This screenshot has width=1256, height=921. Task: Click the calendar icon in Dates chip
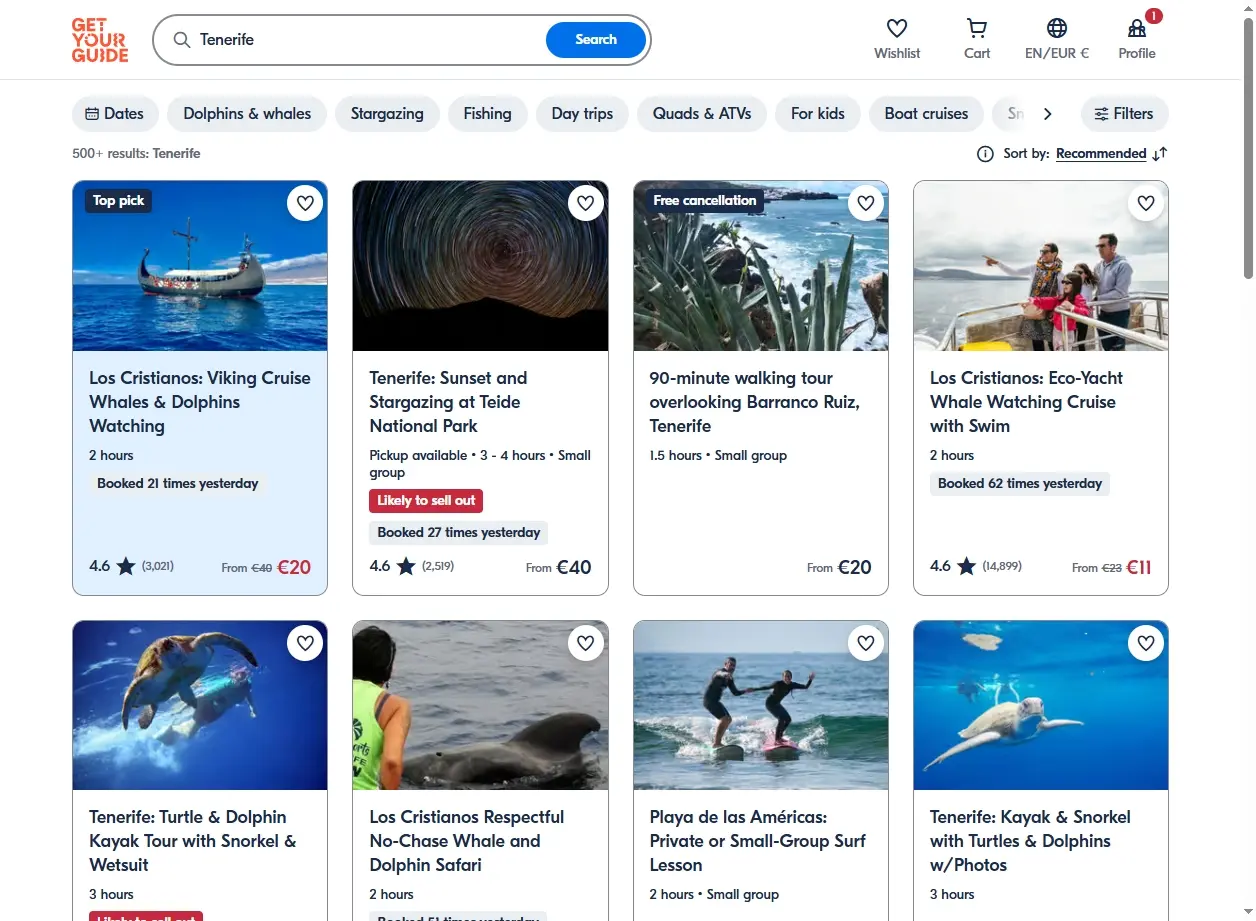(92, 114)
